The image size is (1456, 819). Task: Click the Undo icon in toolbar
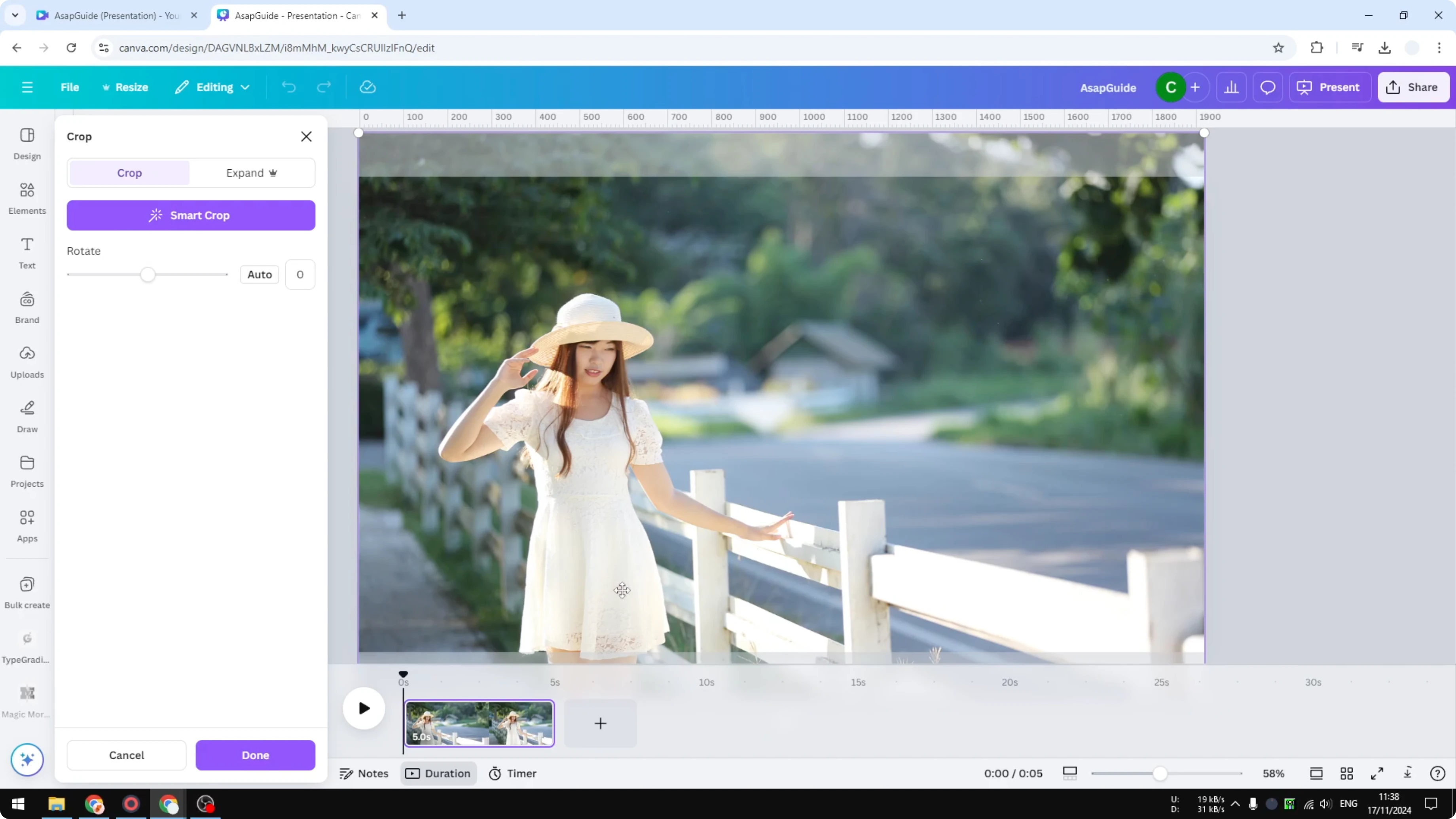coord(288,87)
